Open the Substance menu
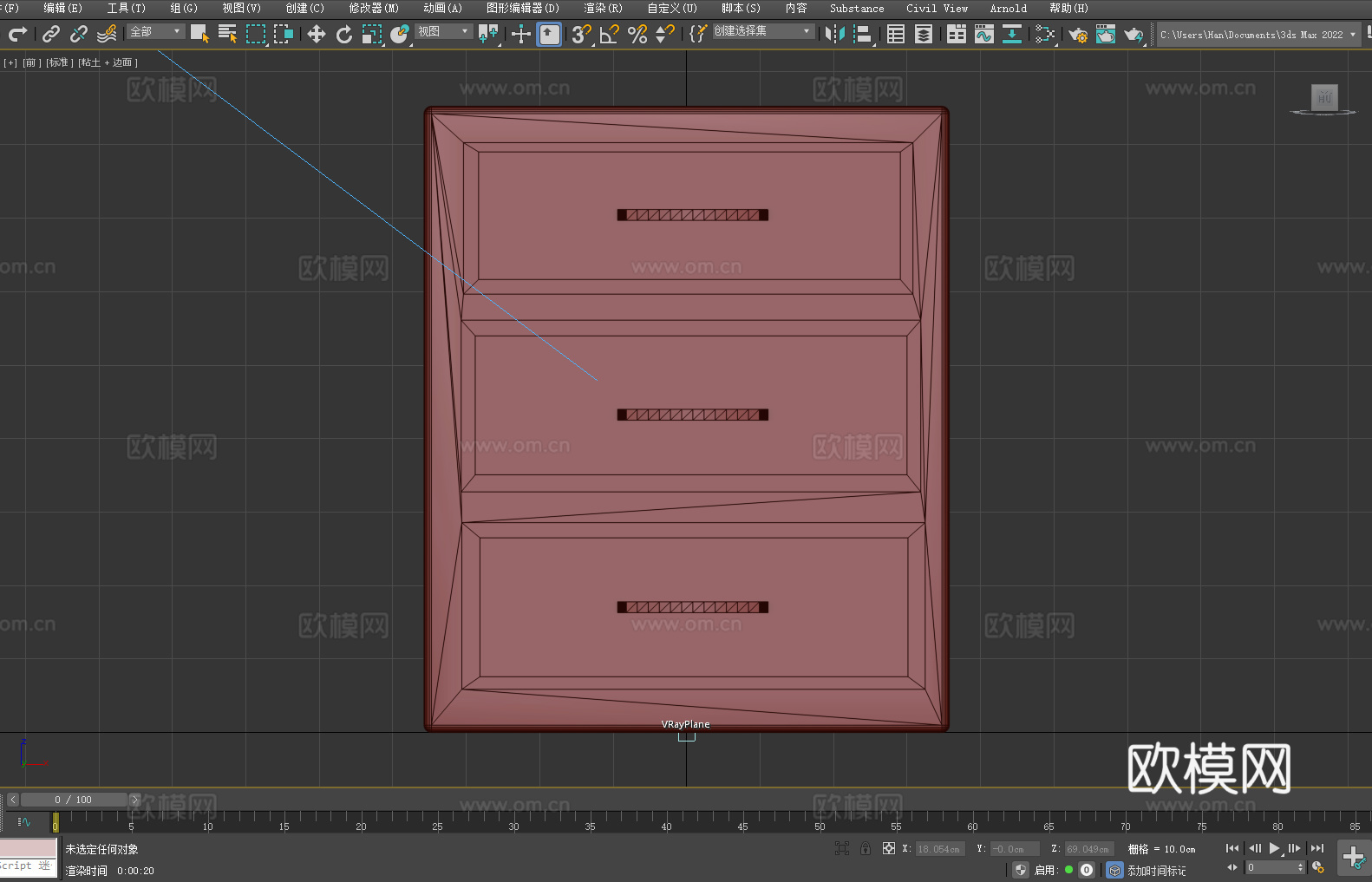1372x882 pixels. coord(857,8)
